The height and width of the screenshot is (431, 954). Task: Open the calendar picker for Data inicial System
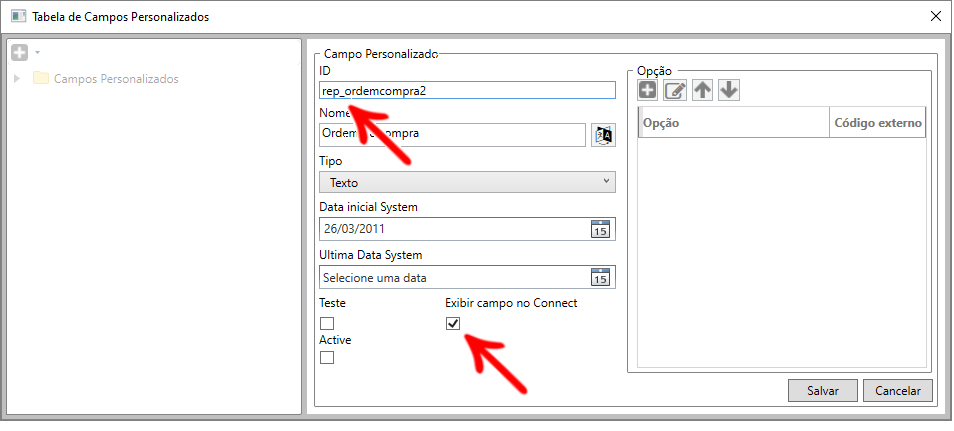tap(601, 229)
